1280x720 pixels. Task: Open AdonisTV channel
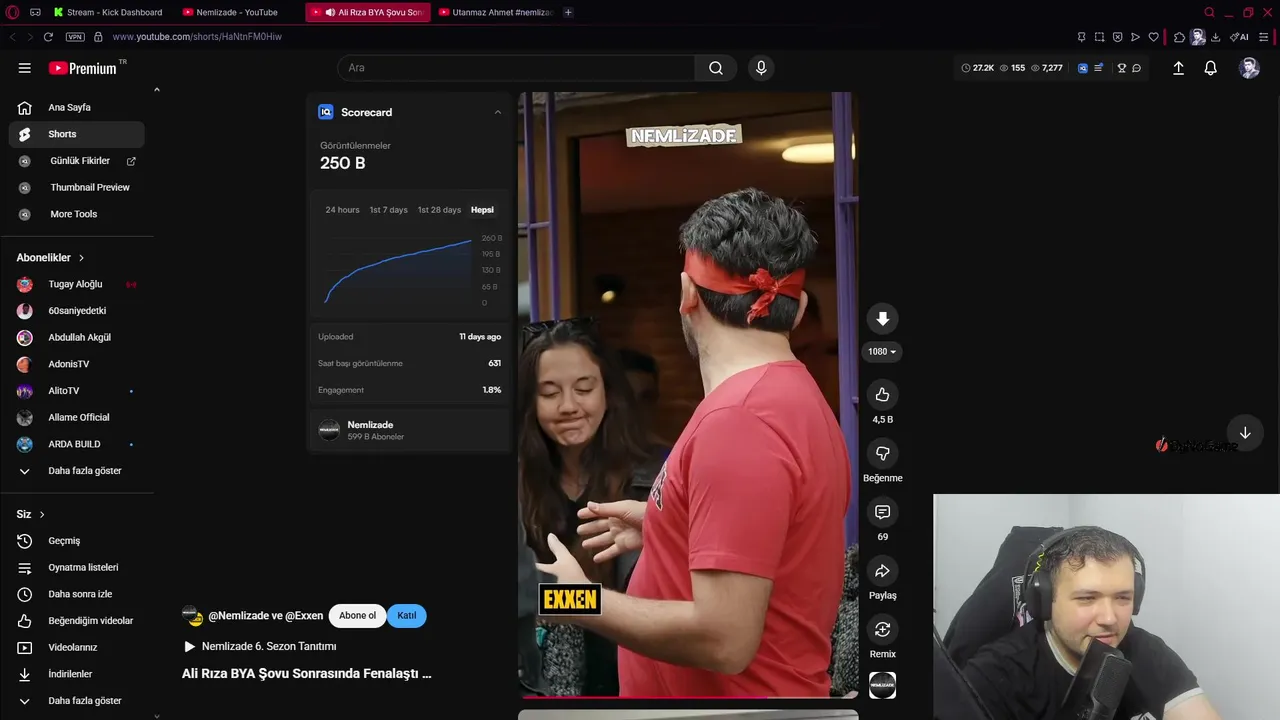coord(76,364)
